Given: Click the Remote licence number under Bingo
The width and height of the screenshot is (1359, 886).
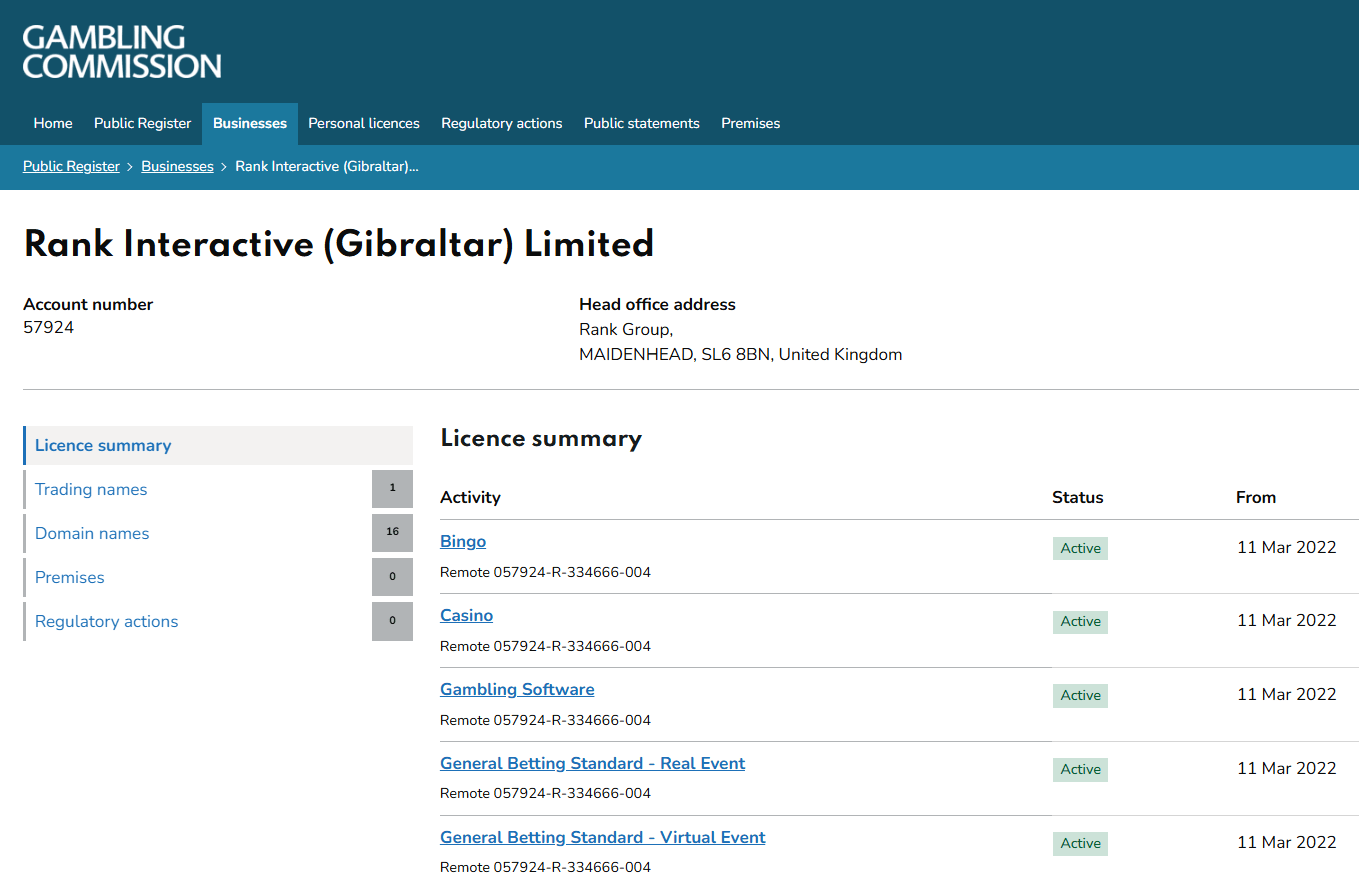Looking at the screenshot, I should 545,573.
